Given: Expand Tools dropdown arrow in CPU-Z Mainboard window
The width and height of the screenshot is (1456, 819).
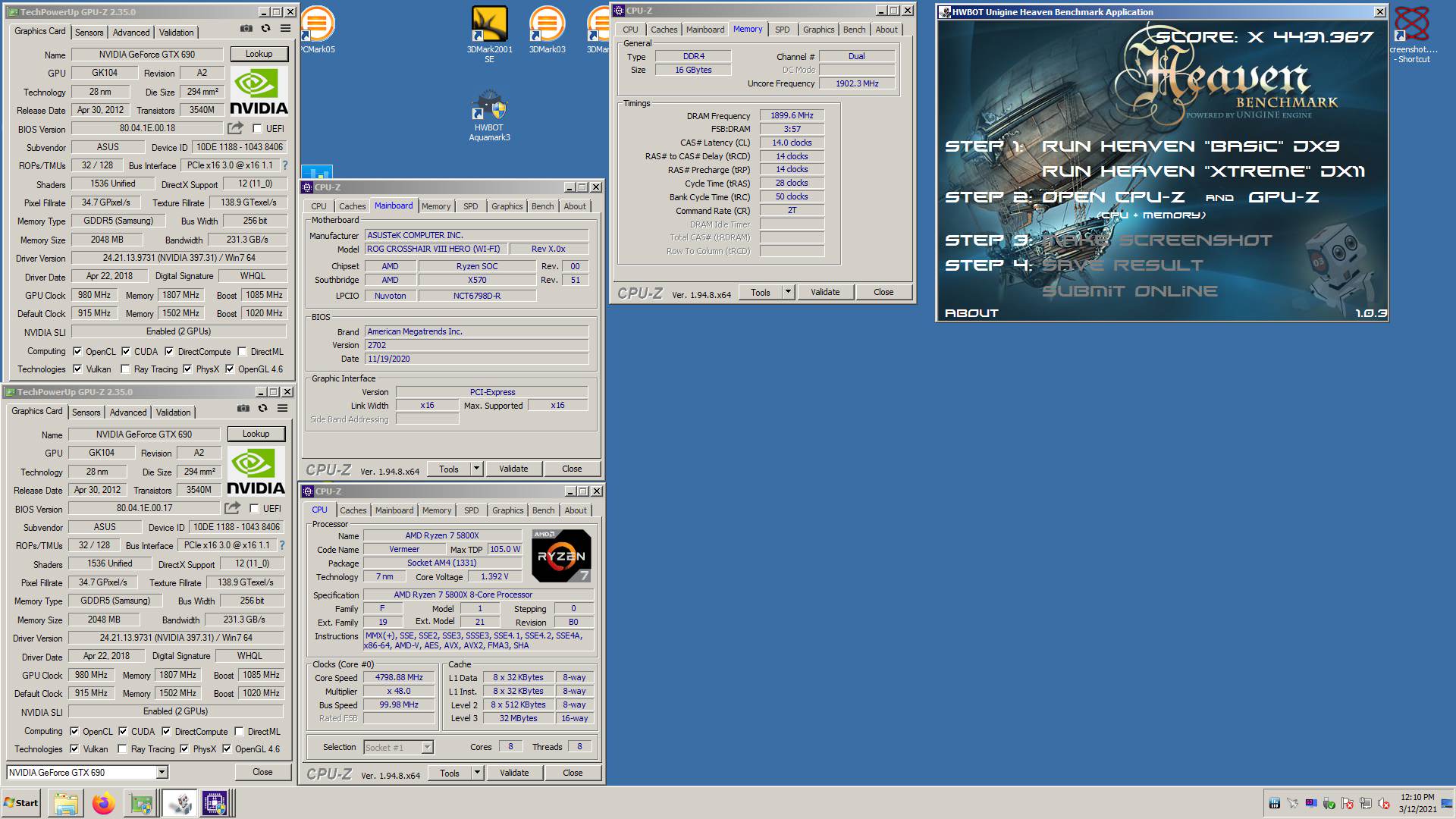Looking at the screenshot, I should [x=476, y=469].
